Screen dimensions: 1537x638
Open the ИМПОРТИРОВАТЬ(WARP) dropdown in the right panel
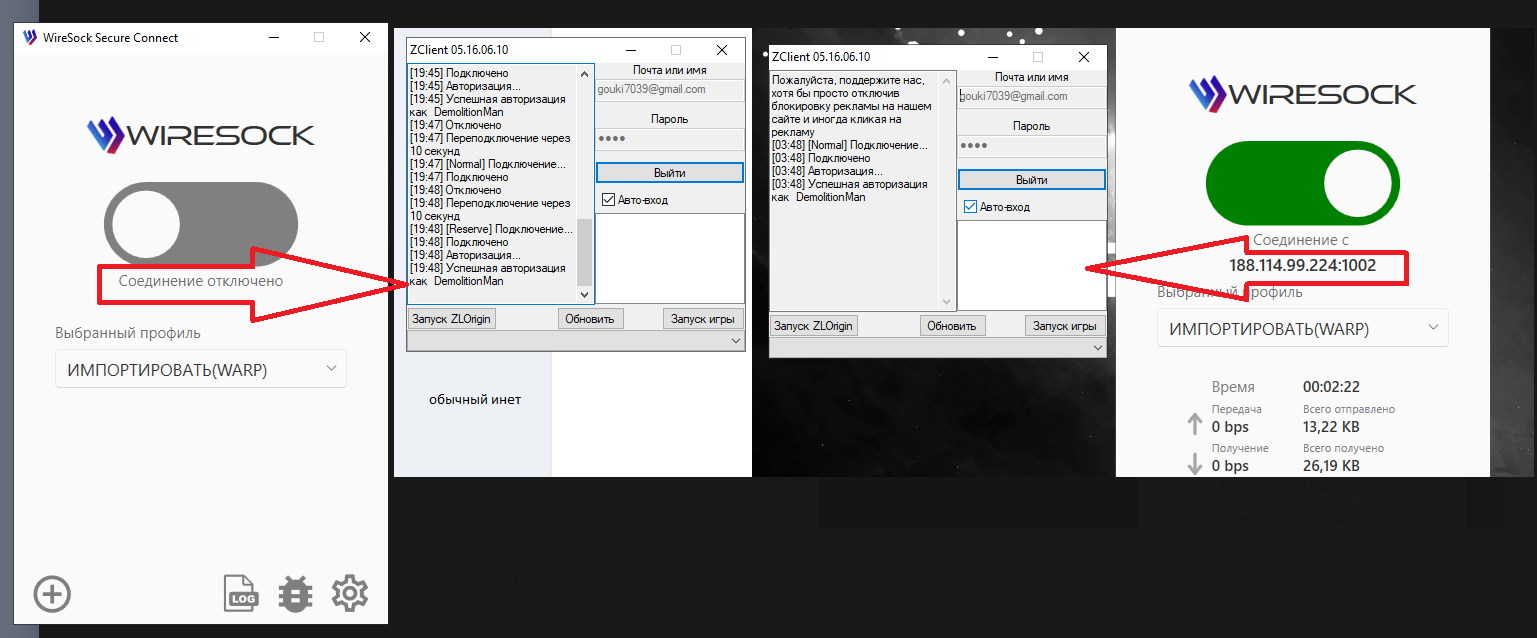(x=1302, y=328)
